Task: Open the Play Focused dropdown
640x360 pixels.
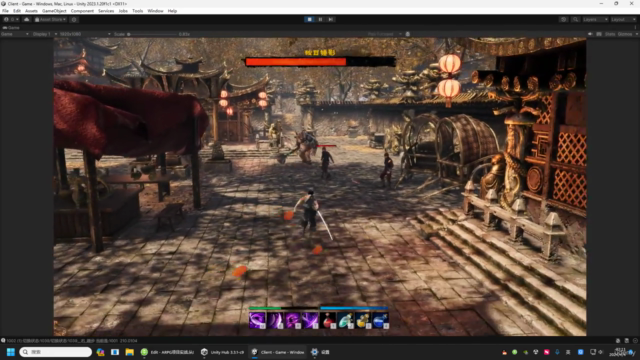Action: tap(384, 34)
